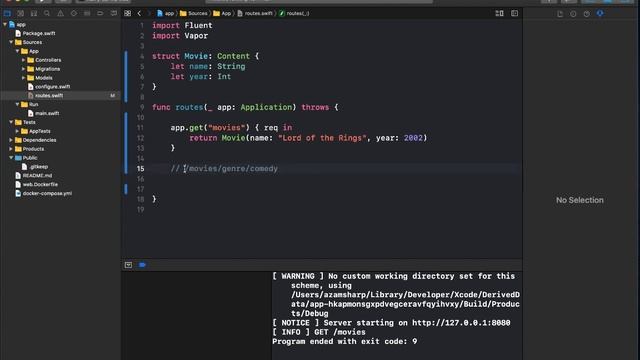Click routes(_:) function breadcrumb
Image resolution: width=640 pixels, height=360 pixels.
tap(294, 13)
